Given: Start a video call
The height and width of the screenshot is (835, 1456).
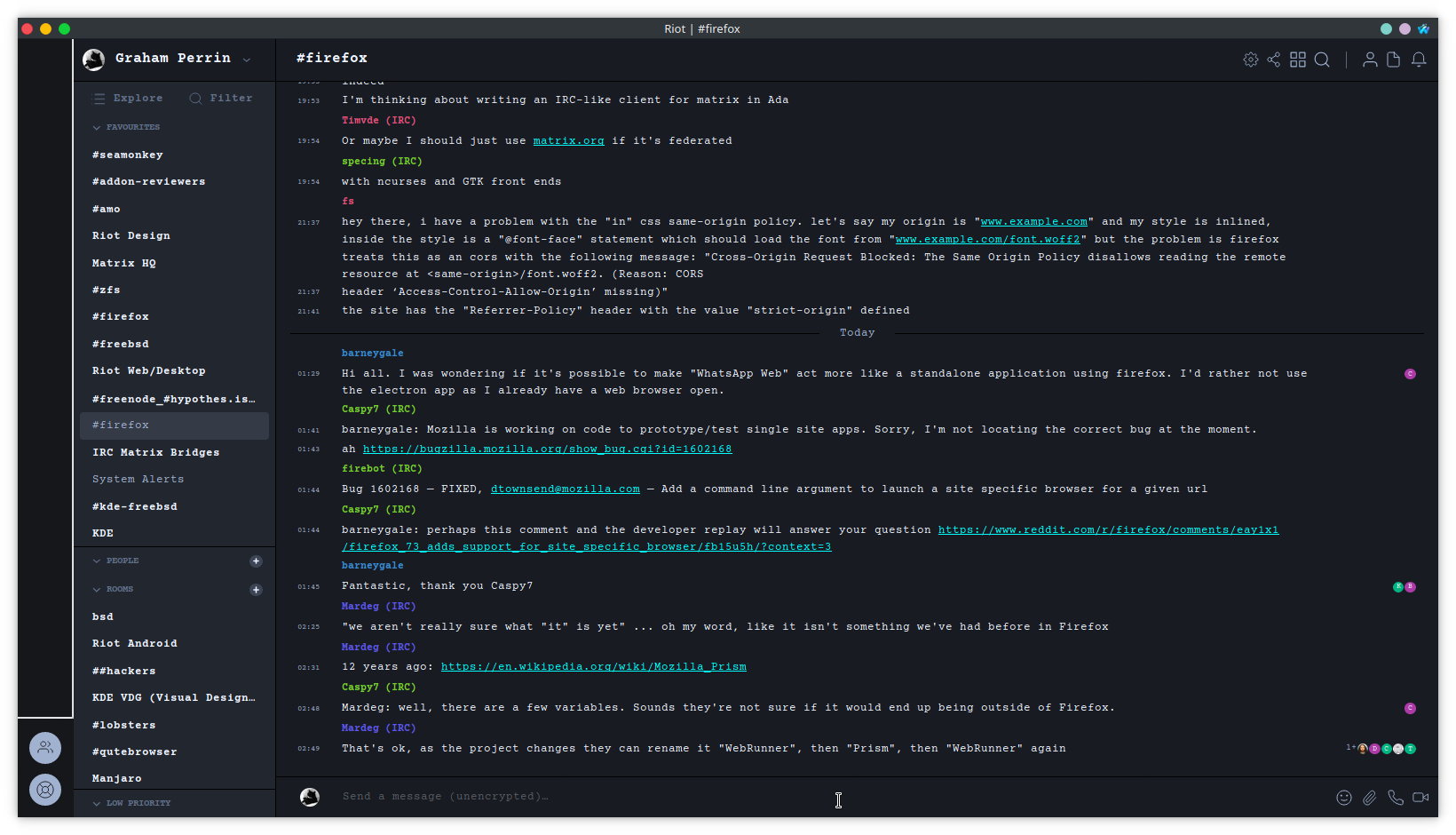Looking at the screenshot, I should [1420, 798].
